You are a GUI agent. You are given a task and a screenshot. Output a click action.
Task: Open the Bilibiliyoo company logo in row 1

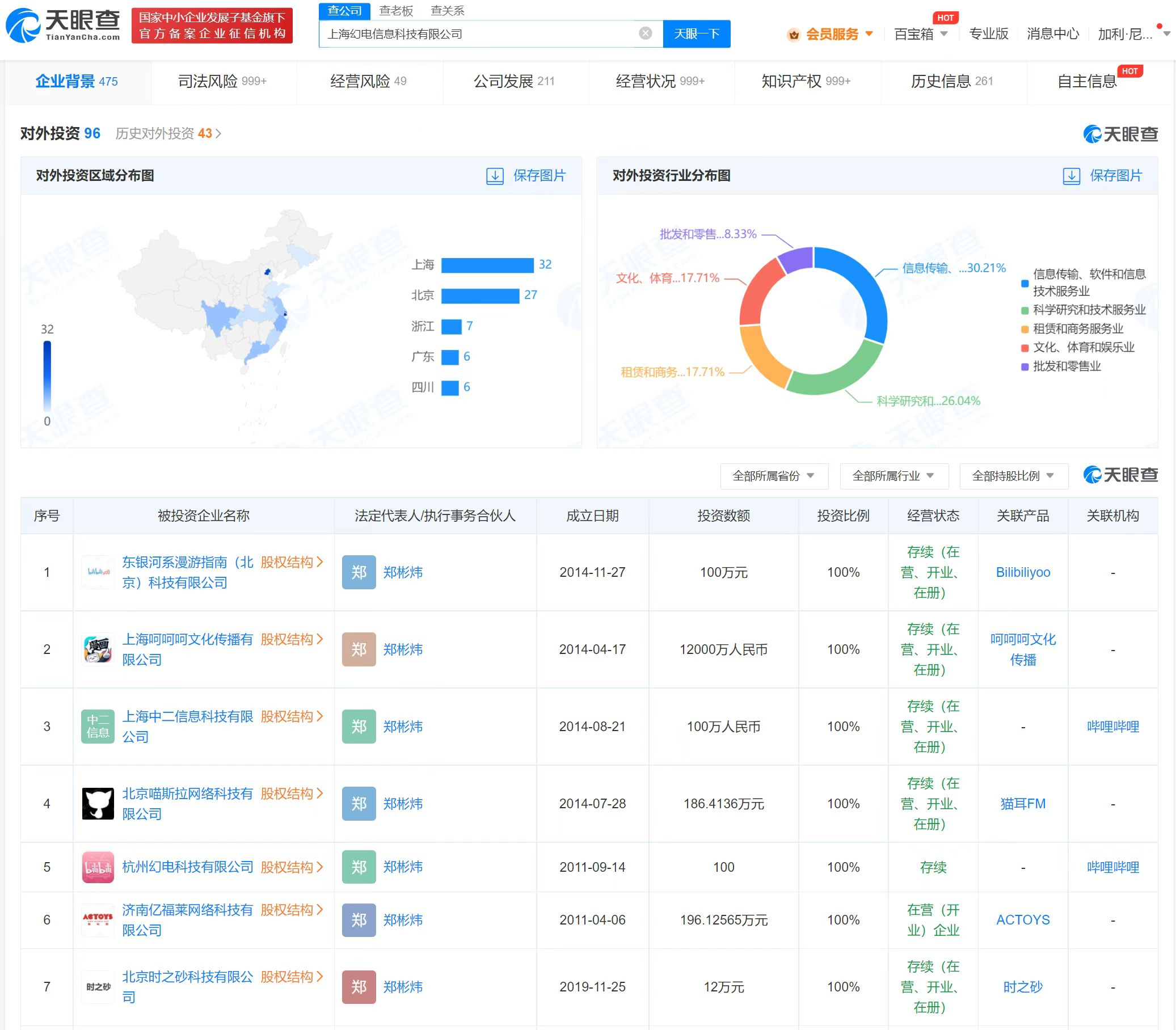tap(98, 572)
